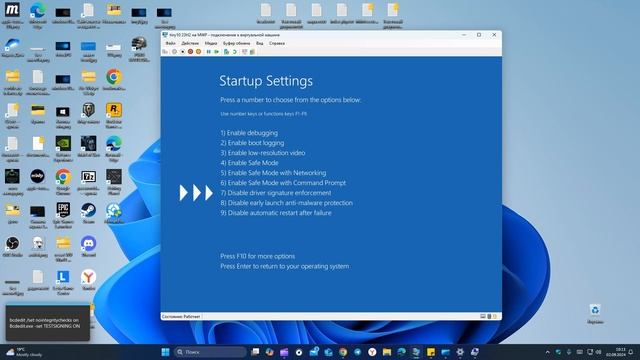
Task: Click the Startup Settings heading
Action: coord(266,81)
